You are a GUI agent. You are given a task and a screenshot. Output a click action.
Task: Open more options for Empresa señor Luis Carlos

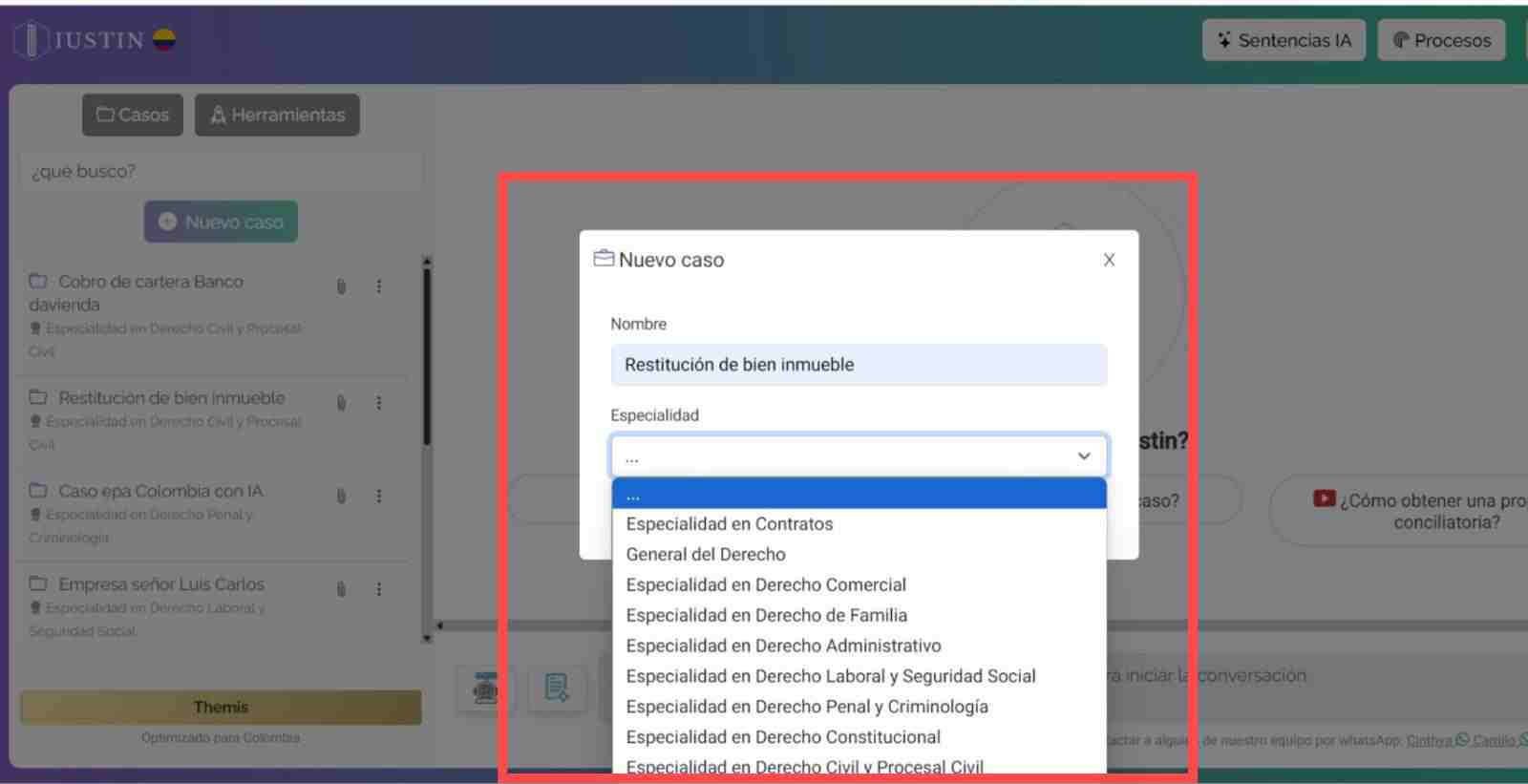pyautogui.click(x=379, y=589)
